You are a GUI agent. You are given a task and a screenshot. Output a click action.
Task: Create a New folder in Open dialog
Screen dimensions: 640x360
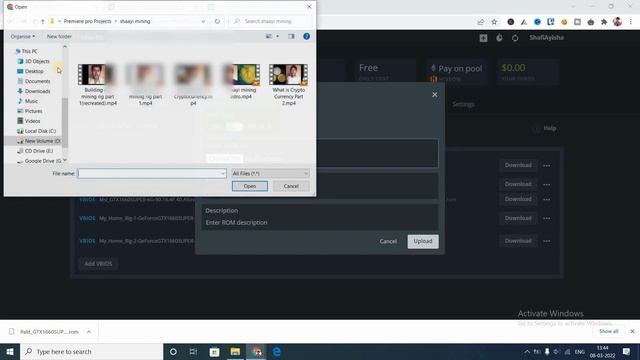(59, 36)
